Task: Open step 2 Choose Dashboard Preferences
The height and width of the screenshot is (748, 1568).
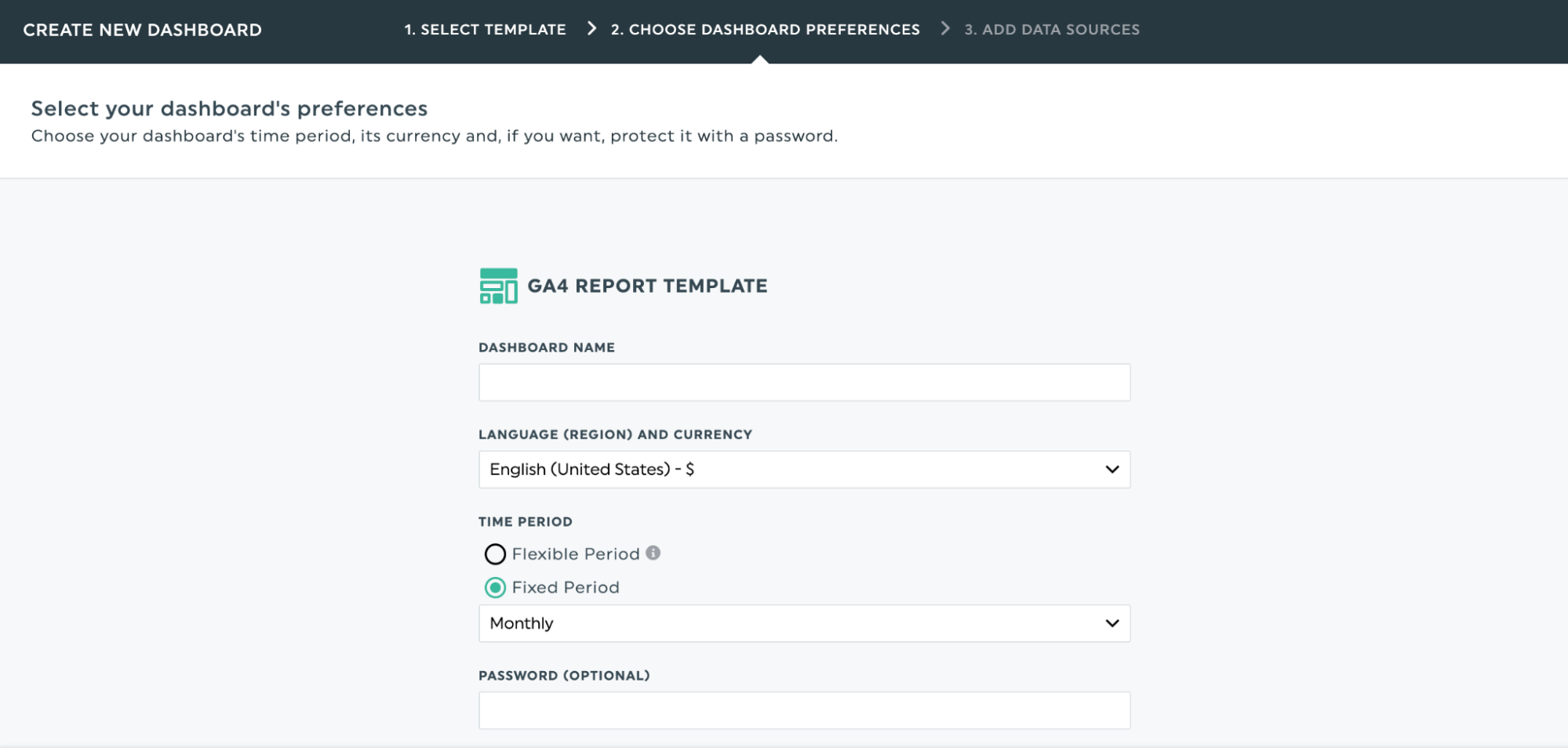Action: [x=765, y=30]
